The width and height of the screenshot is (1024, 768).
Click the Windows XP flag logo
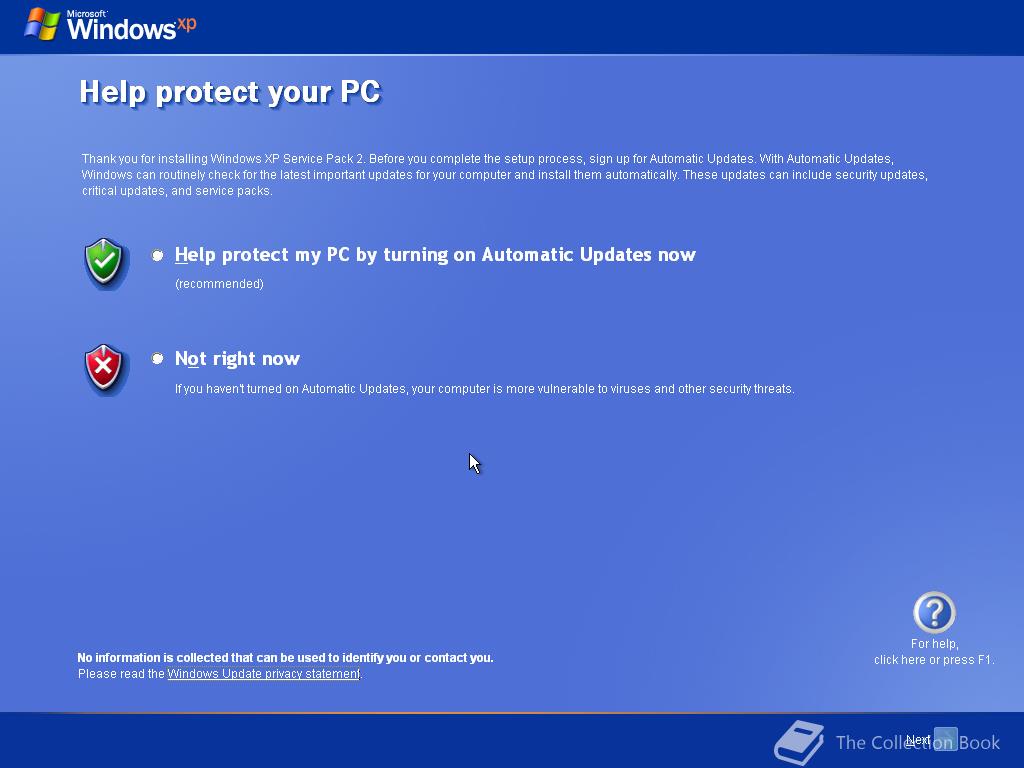[42, 25]
